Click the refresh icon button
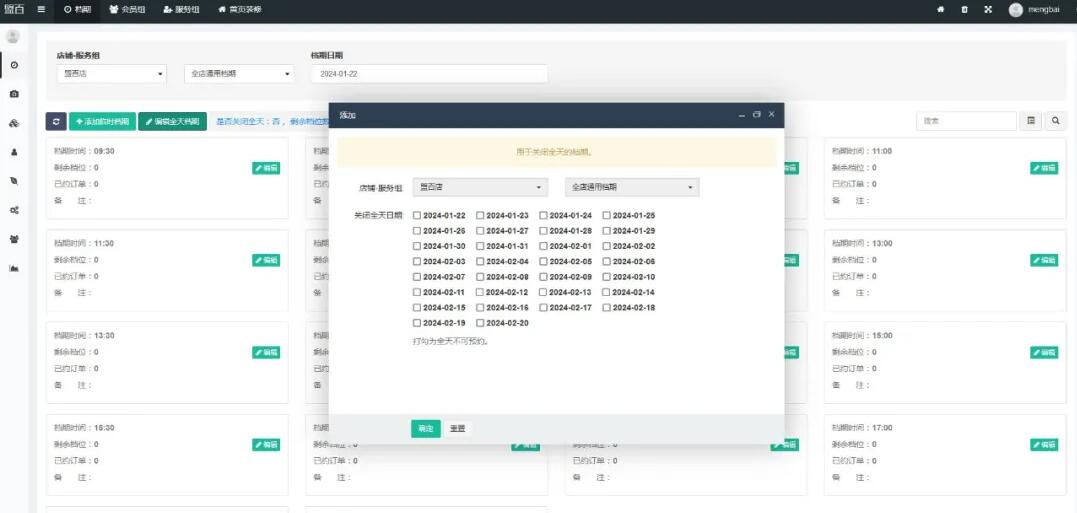1077x513 pixels. [56, 121]
